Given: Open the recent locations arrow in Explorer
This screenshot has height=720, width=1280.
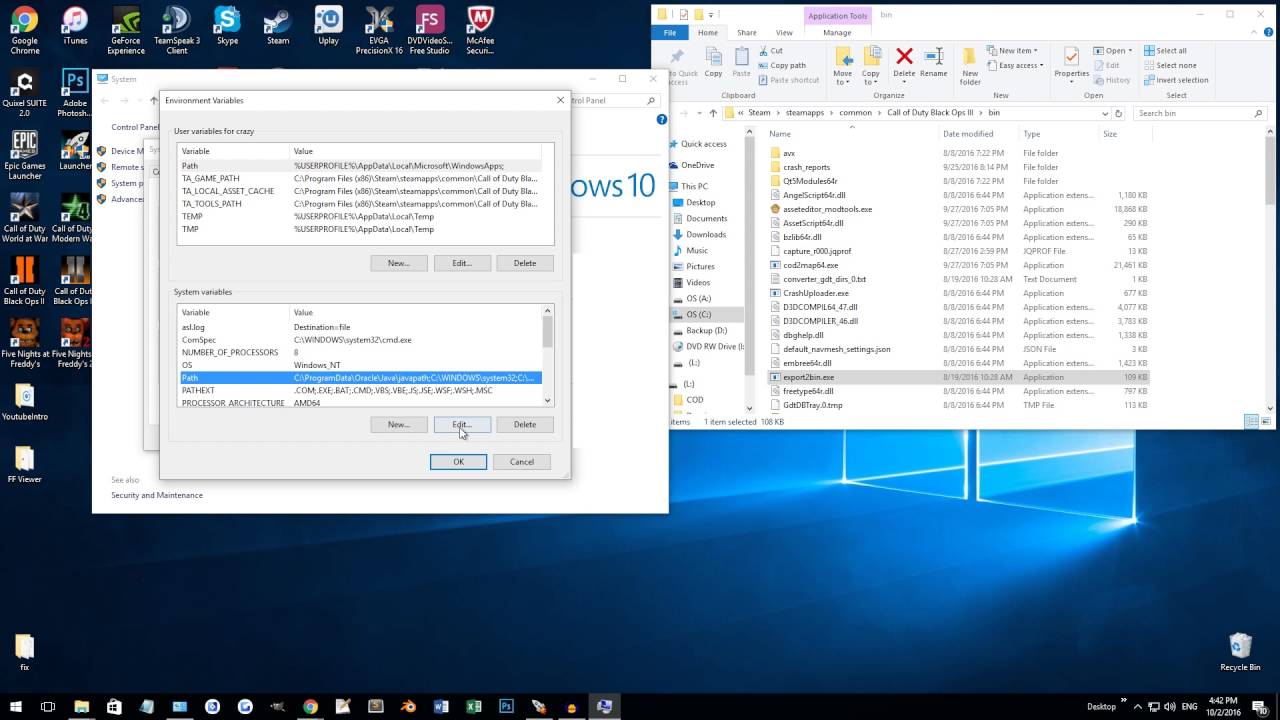Looking at the screenshot, I should 698,113.
